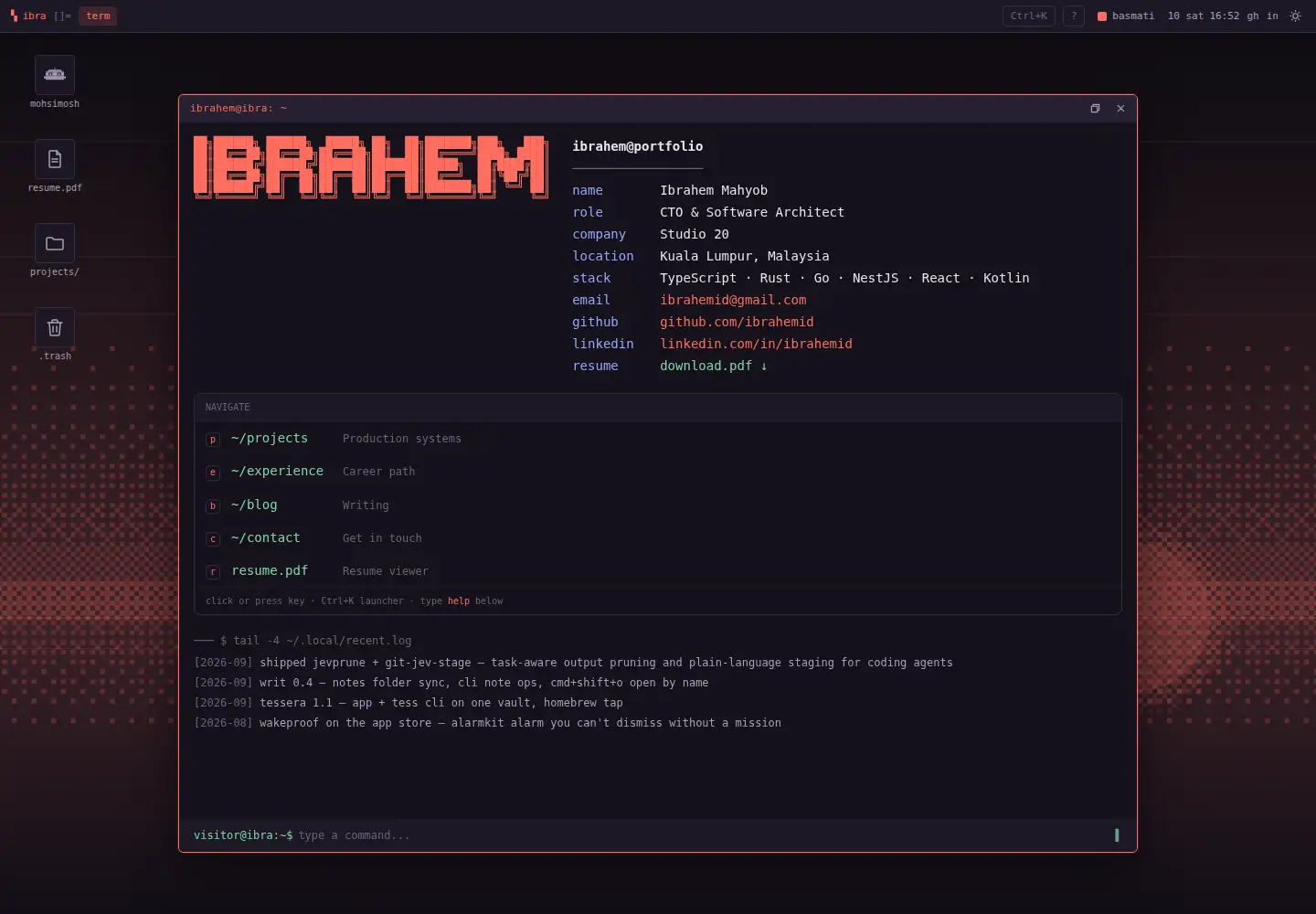Navigate to ~/projects entry
1316x914 pixels.
click(658, 439)
